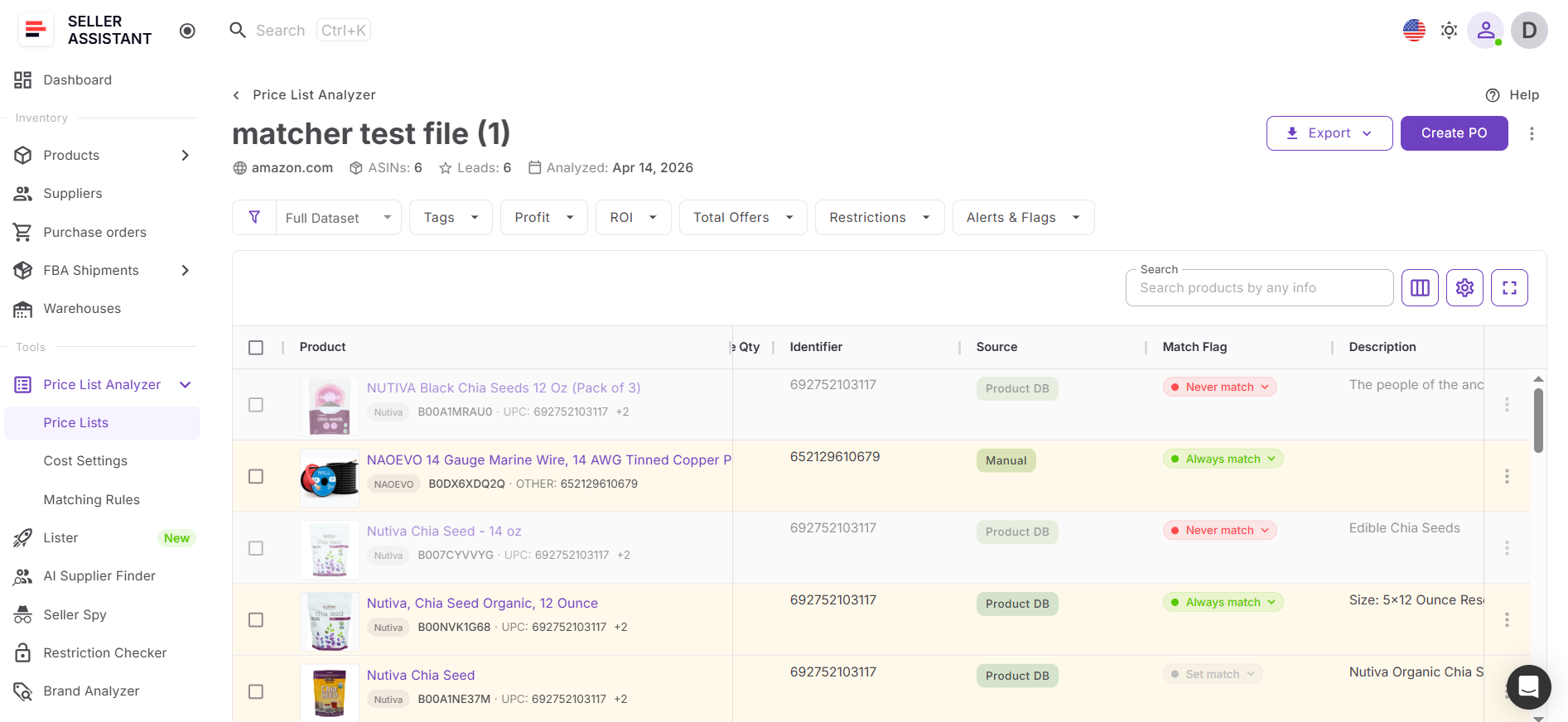Viewport: 1568px width, 722px height.
Task: Change Always match flag for NAOEVO Marine Wire
Action: pyautogui.click(x=1223, y=459)
